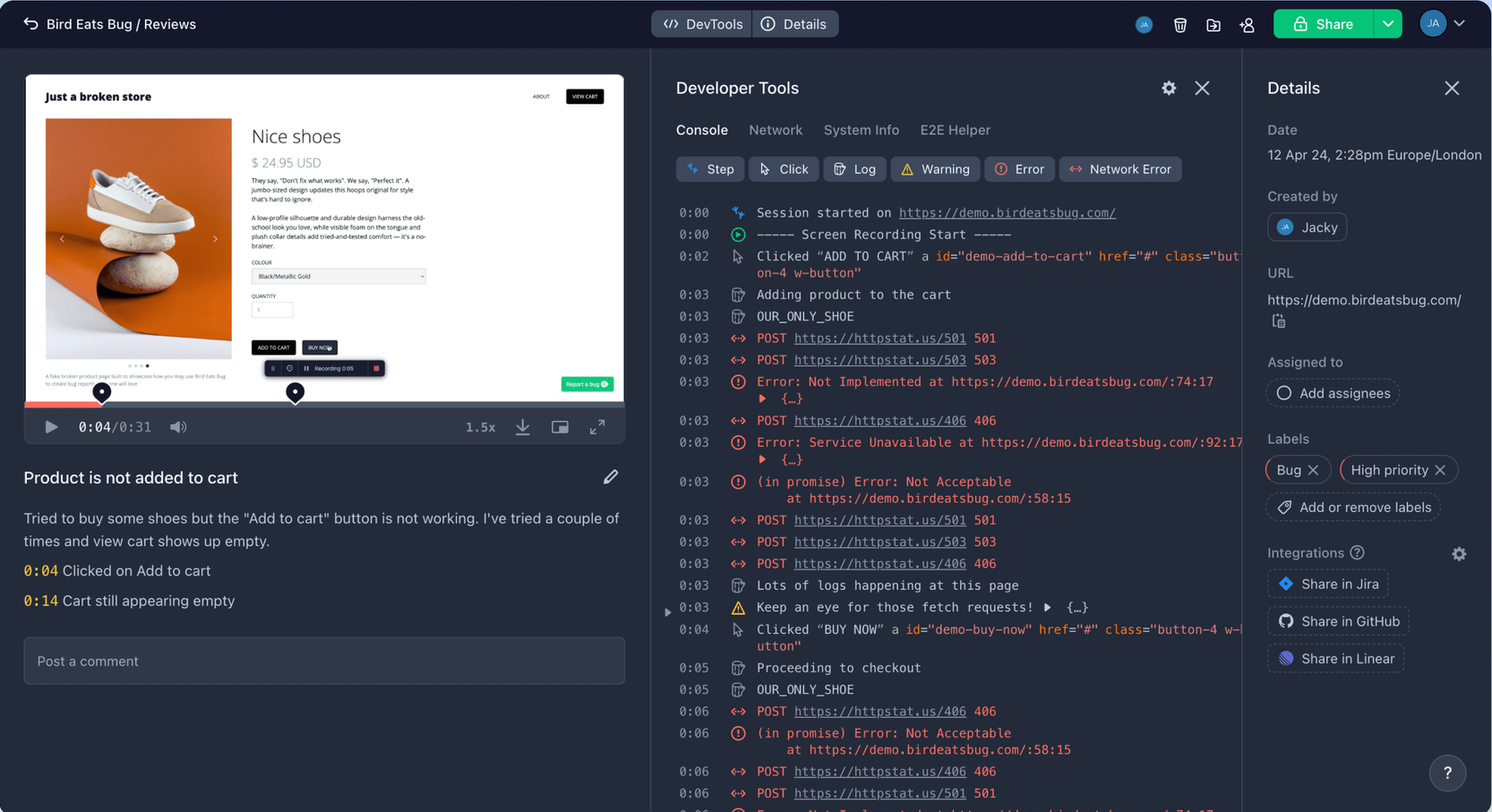Open the Share dropdown arrow
Viewport: 1492px width, 812px height.
[x=1388, y=24]
